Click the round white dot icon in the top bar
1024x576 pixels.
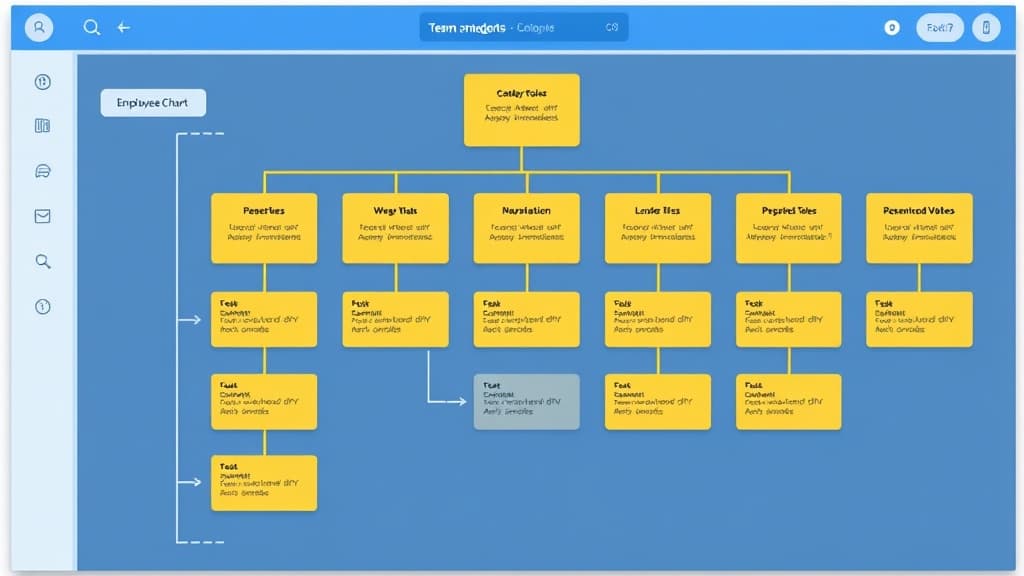coord(891,27)
